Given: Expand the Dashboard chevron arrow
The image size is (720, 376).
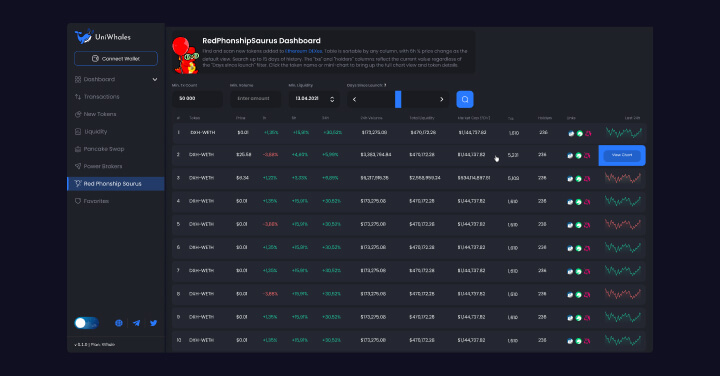Looking at the screenshot, I should (155, 79).
